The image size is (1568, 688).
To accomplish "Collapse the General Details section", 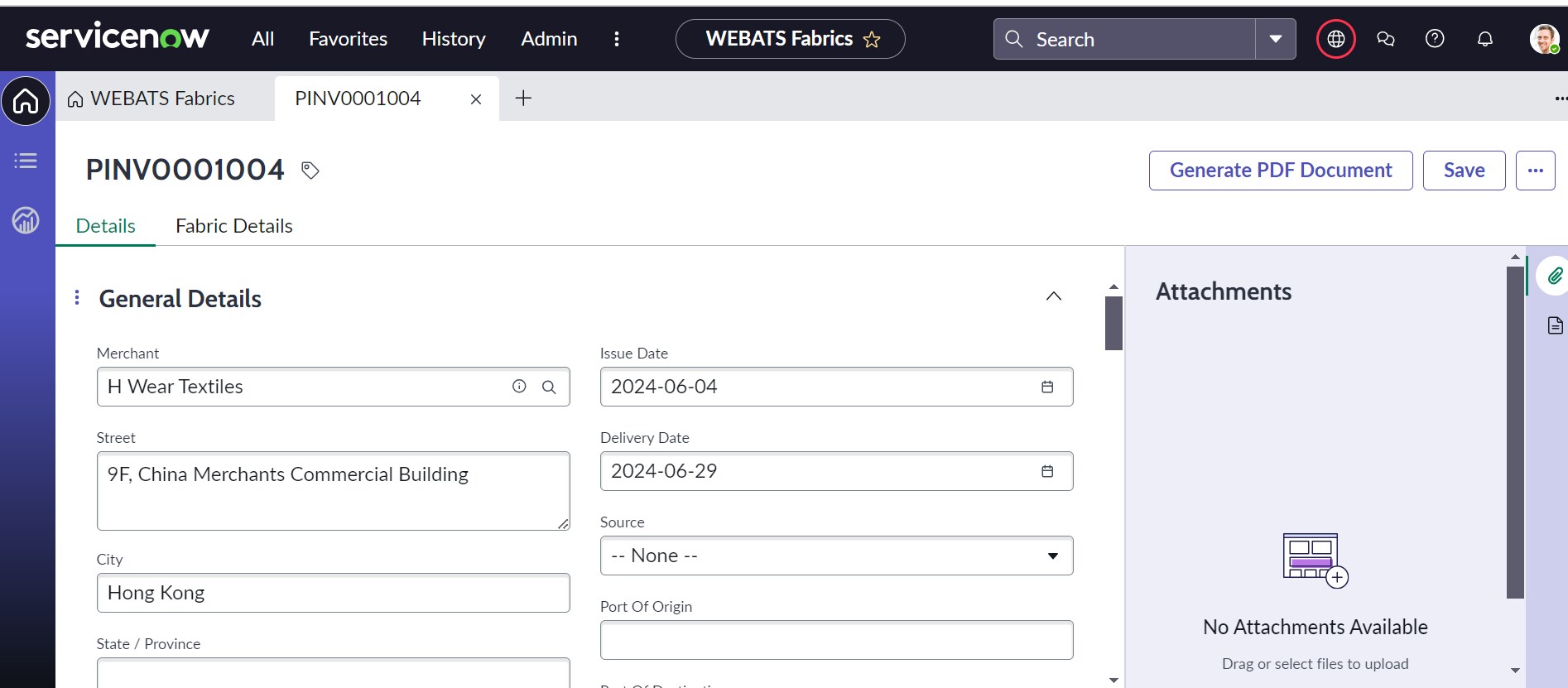I will 1053,296.
